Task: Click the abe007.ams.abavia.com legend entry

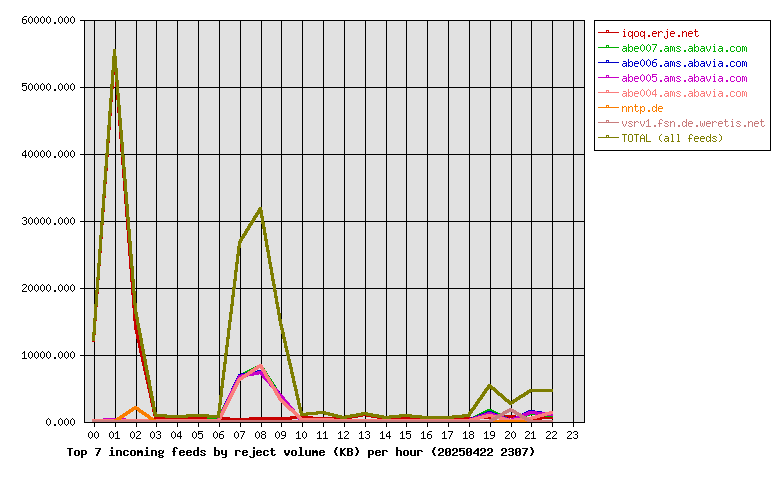Action: (684, 48)
